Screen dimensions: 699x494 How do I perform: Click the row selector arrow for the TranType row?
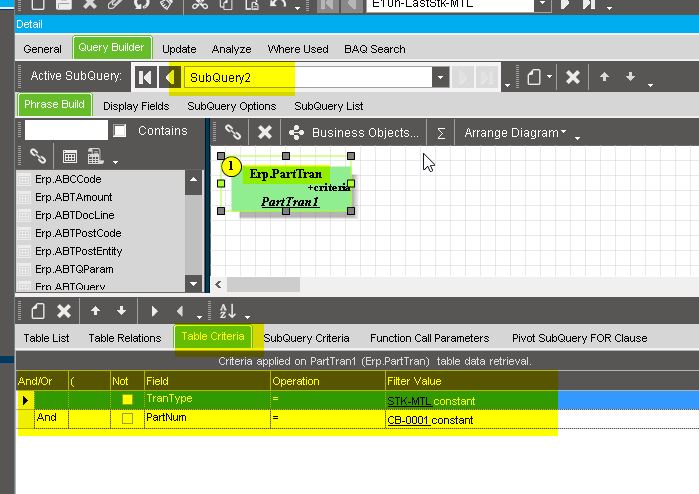pyautogui.click(x=25, y=400)
